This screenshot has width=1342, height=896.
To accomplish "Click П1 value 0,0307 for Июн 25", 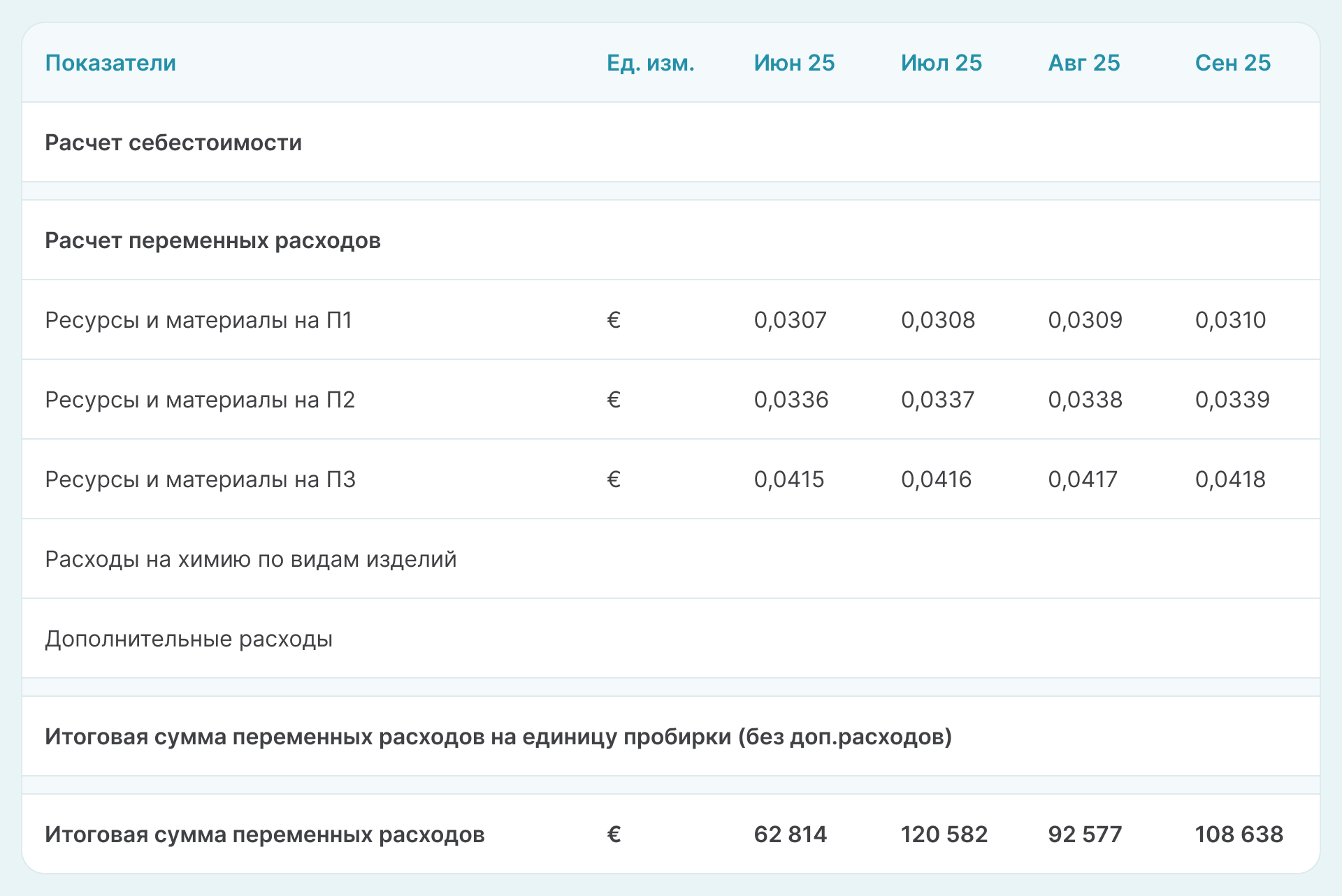I will [790, 320].
